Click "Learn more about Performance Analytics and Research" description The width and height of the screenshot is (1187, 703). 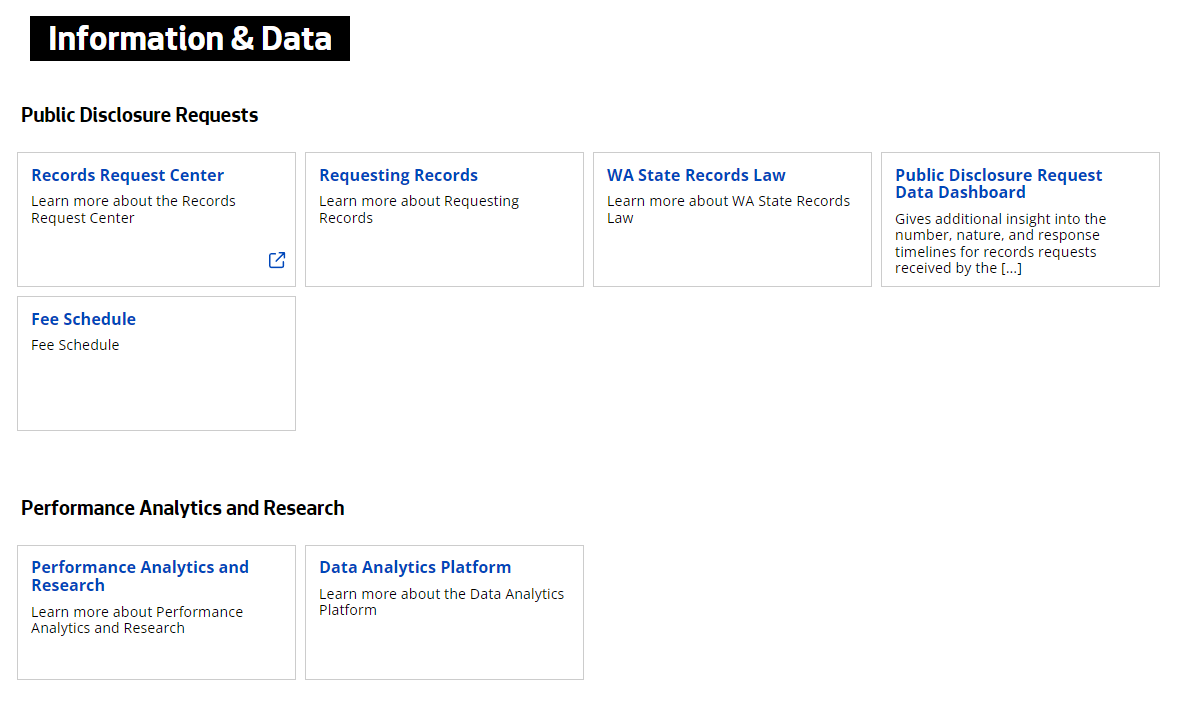click(137, 620)
